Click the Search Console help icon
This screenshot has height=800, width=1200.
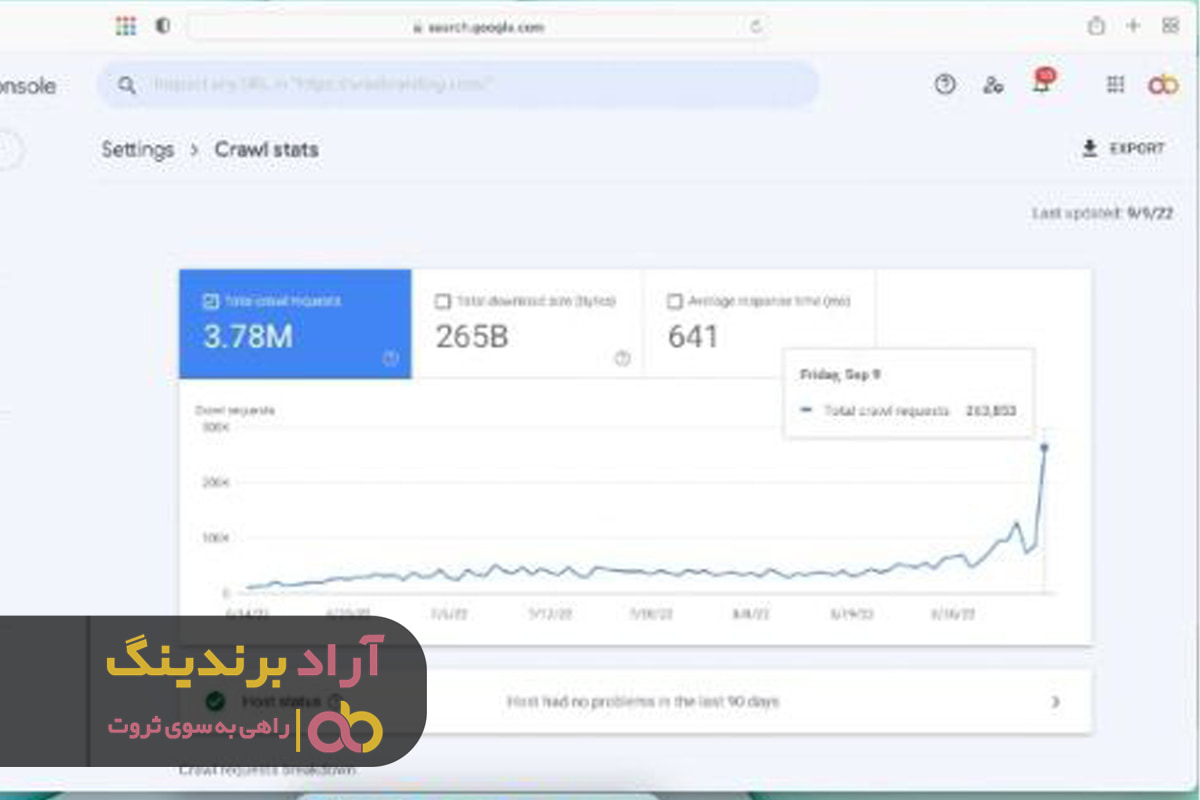pos(945,85)
